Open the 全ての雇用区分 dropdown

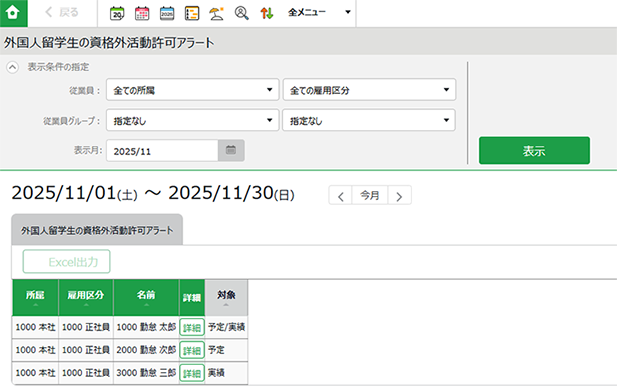[x=369, y=90]
